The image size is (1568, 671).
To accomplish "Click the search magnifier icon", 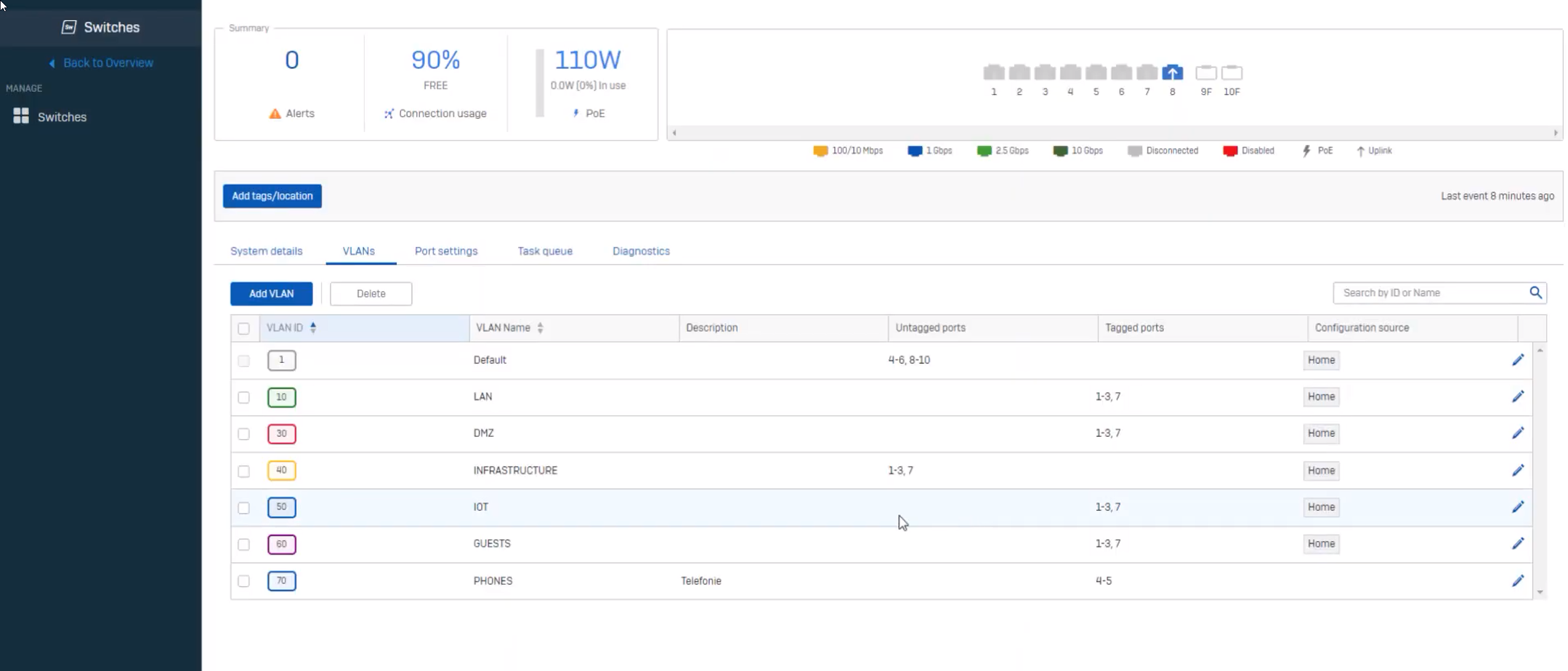I will [x=1535, y=293].
